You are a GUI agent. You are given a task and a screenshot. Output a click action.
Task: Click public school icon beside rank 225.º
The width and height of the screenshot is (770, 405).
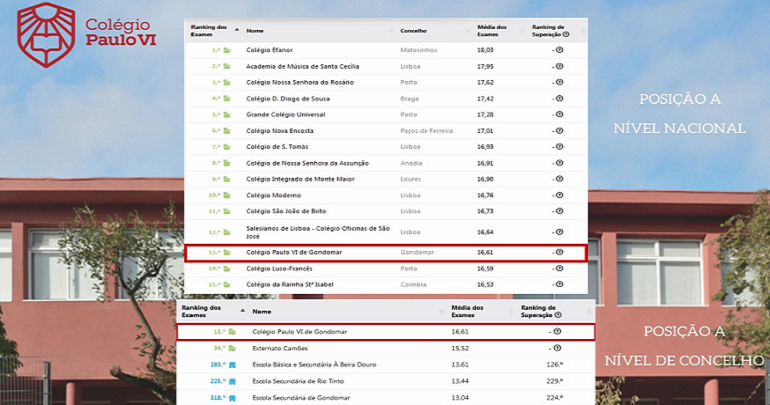[x=232, y=381]
